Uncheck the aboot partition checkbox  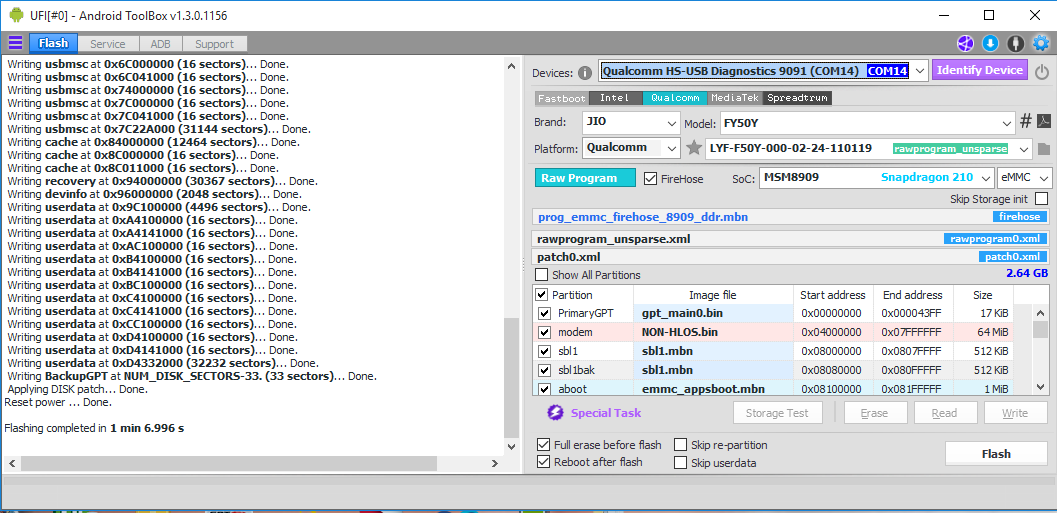(544, 389)
